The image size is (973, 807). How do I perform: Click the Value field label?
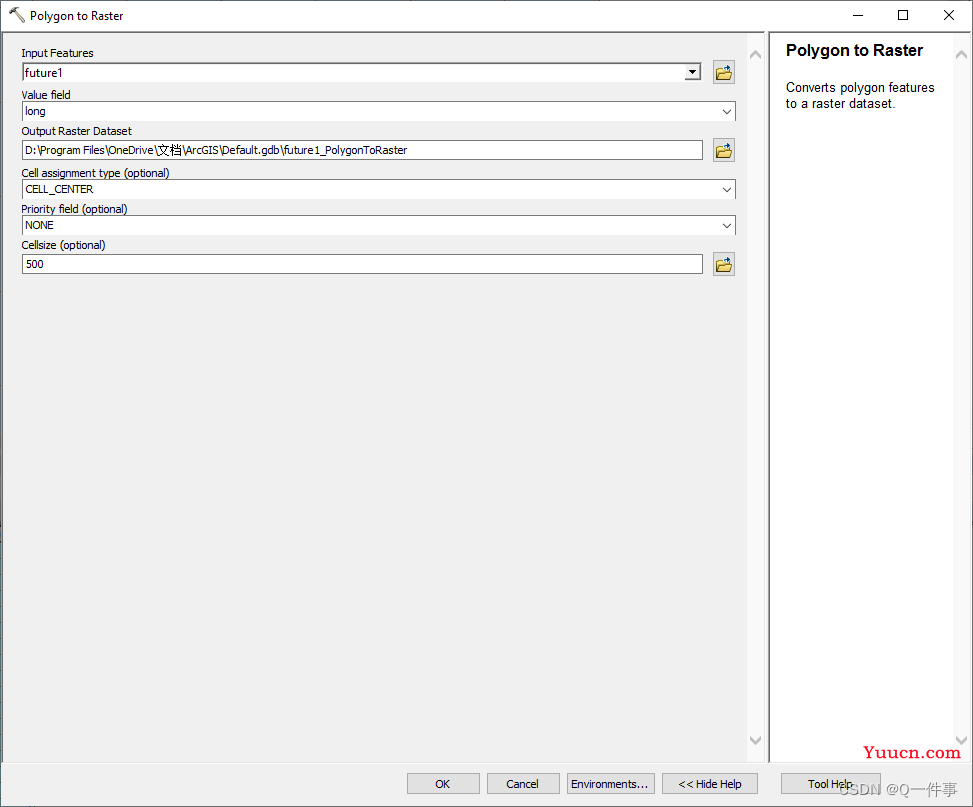pyautogui.click(x=46, y=95)
